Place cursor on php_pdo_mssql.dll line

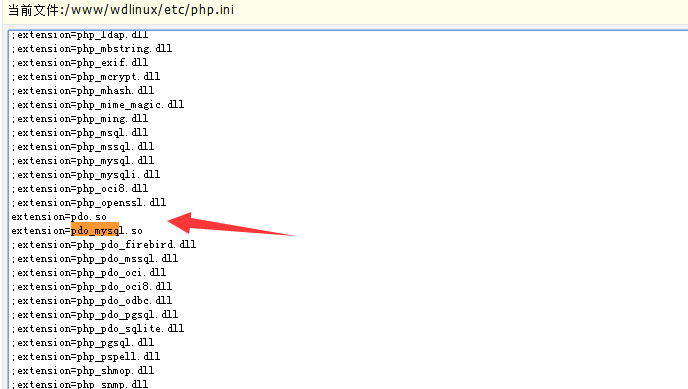95,259
